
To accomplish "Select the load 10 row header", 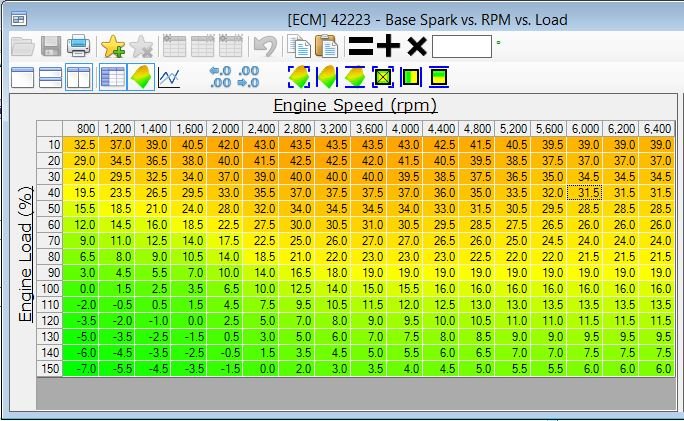I will coord(49,144).
